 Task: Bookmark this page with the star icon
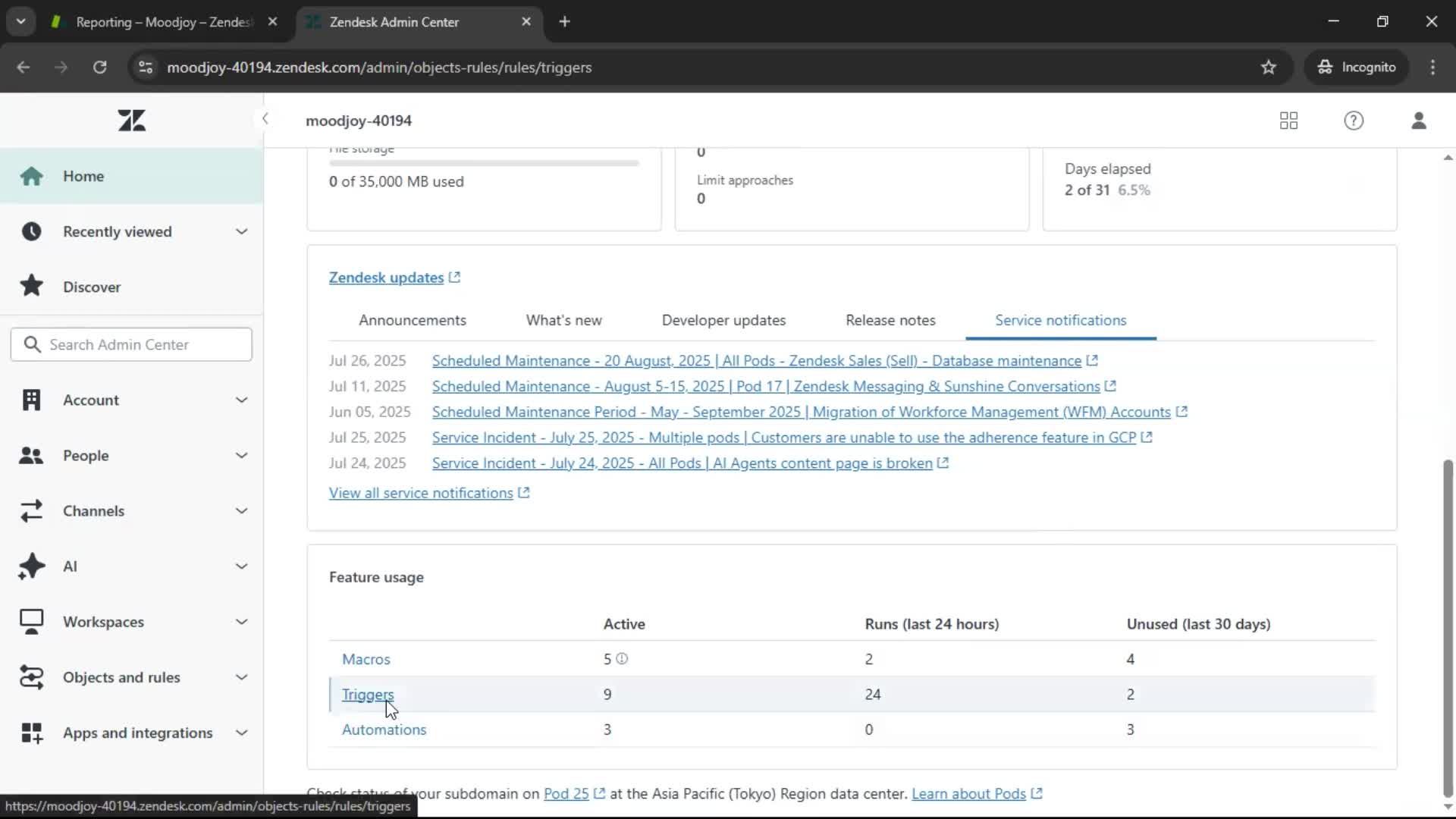coord(1268,67)
